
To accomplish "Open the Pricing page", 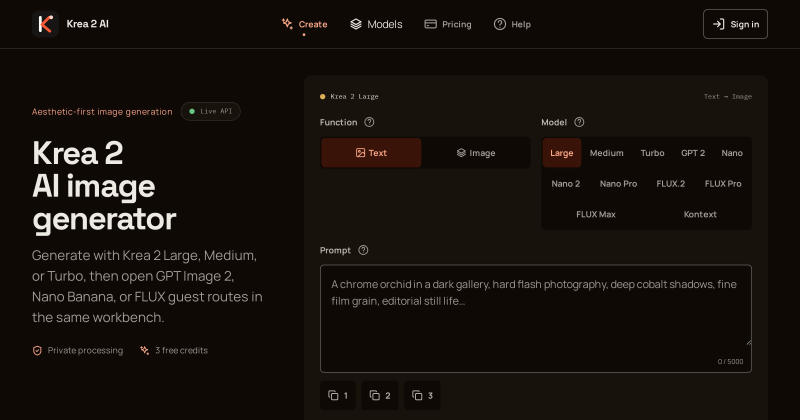I will pos(448,24).
